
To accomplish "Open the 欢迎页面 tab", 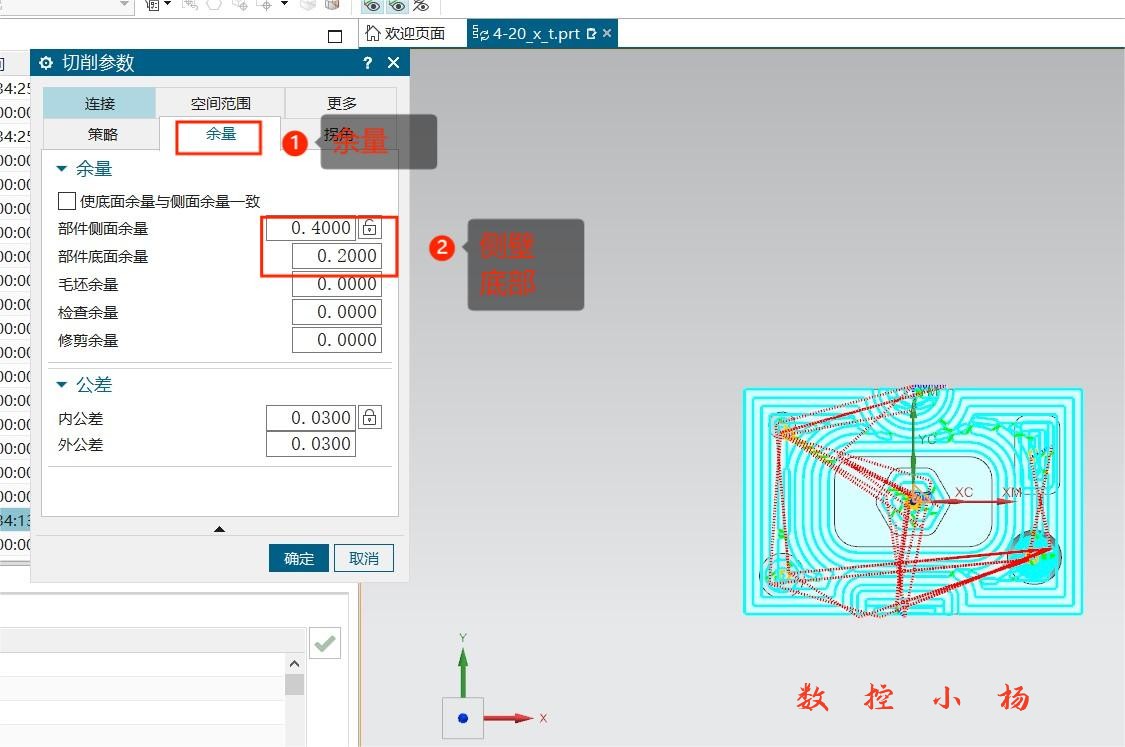I will pos(405,34).
